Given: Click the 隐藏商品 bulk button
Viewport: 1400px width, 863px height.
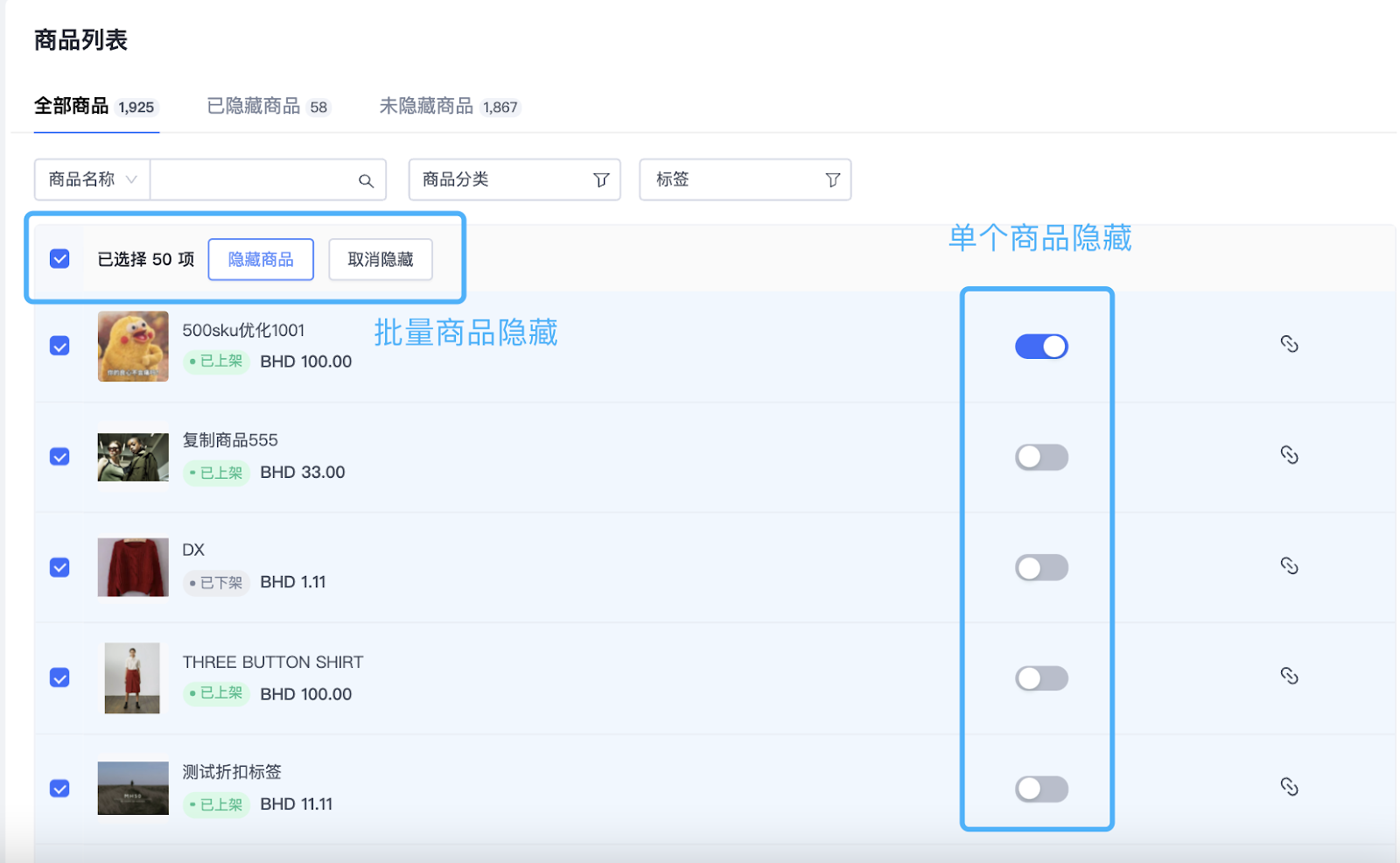Looking at the screenshot, I should click(x=261, y=260).
